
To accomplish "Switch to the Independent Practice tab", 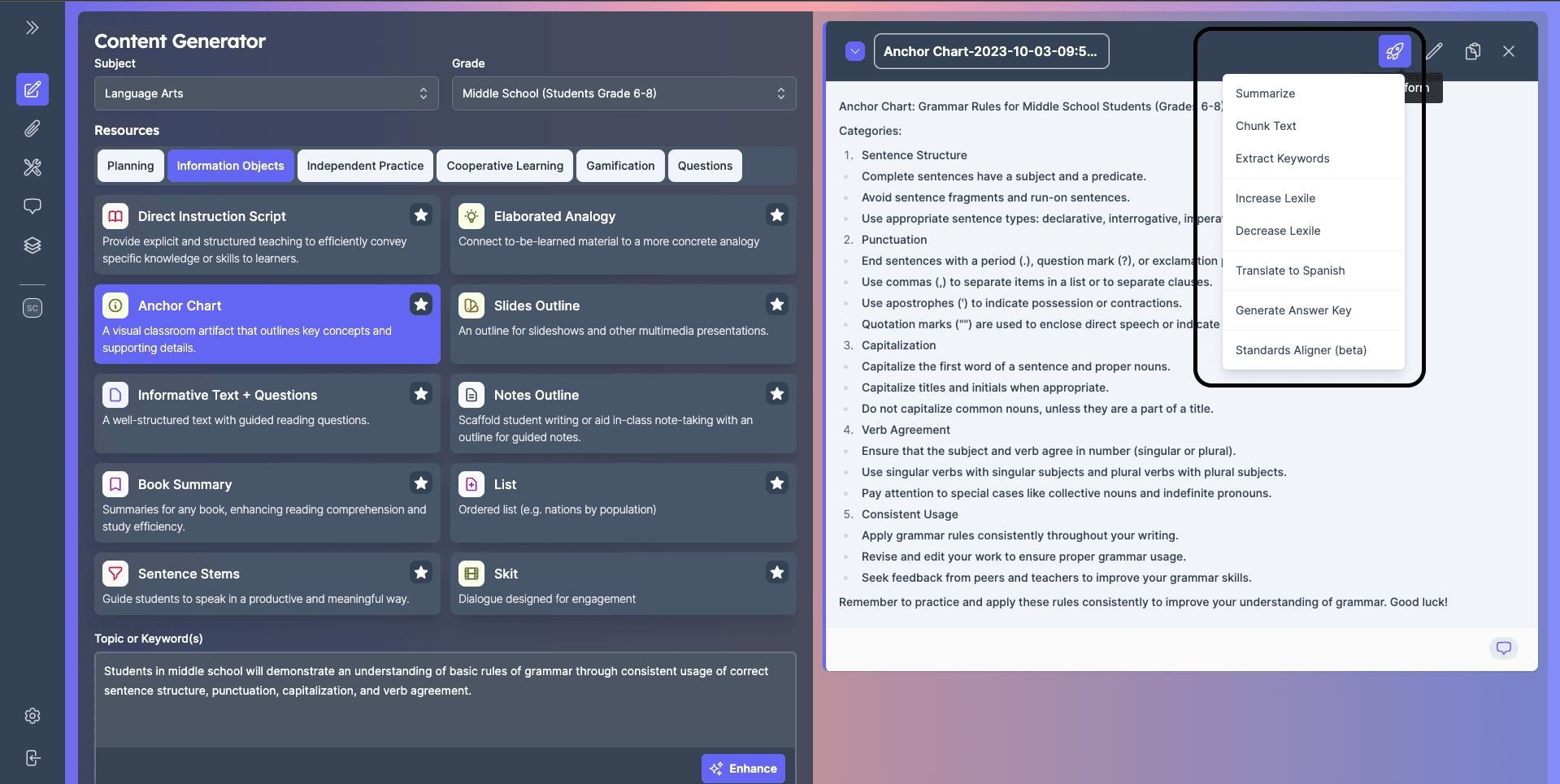I will coord(365,166).
